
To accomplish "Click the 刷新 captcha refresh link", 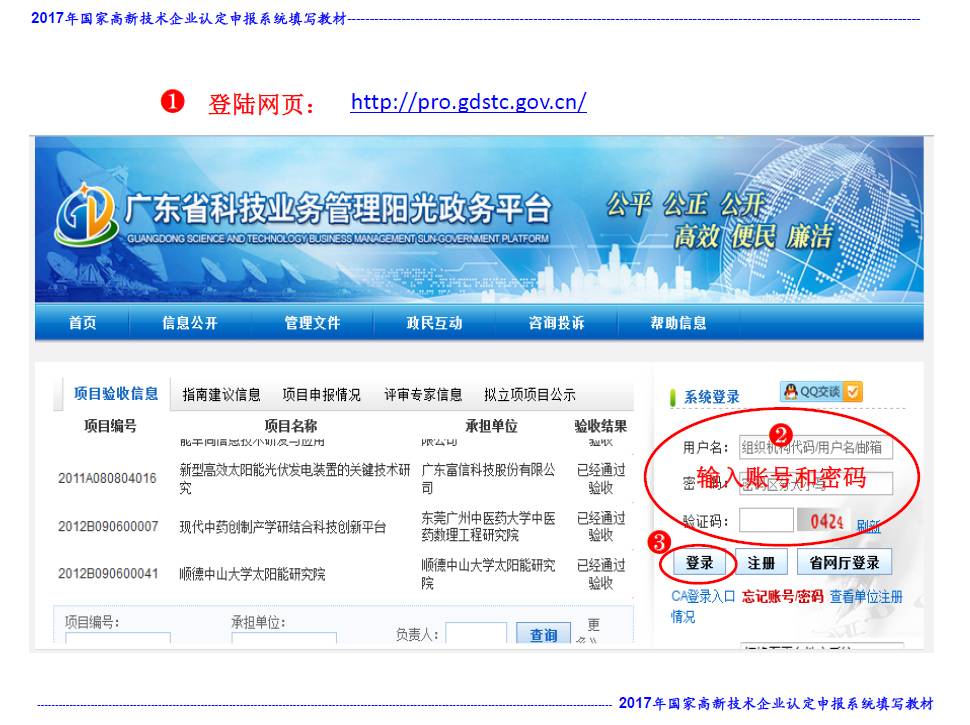I will pos(868,526).
